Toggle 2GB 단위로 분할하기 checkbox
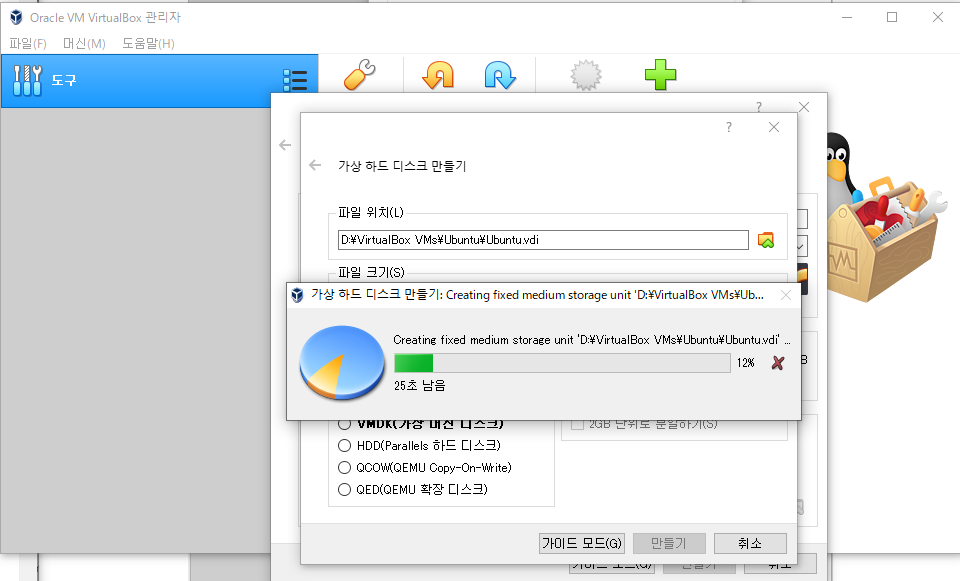 [577, 424]
